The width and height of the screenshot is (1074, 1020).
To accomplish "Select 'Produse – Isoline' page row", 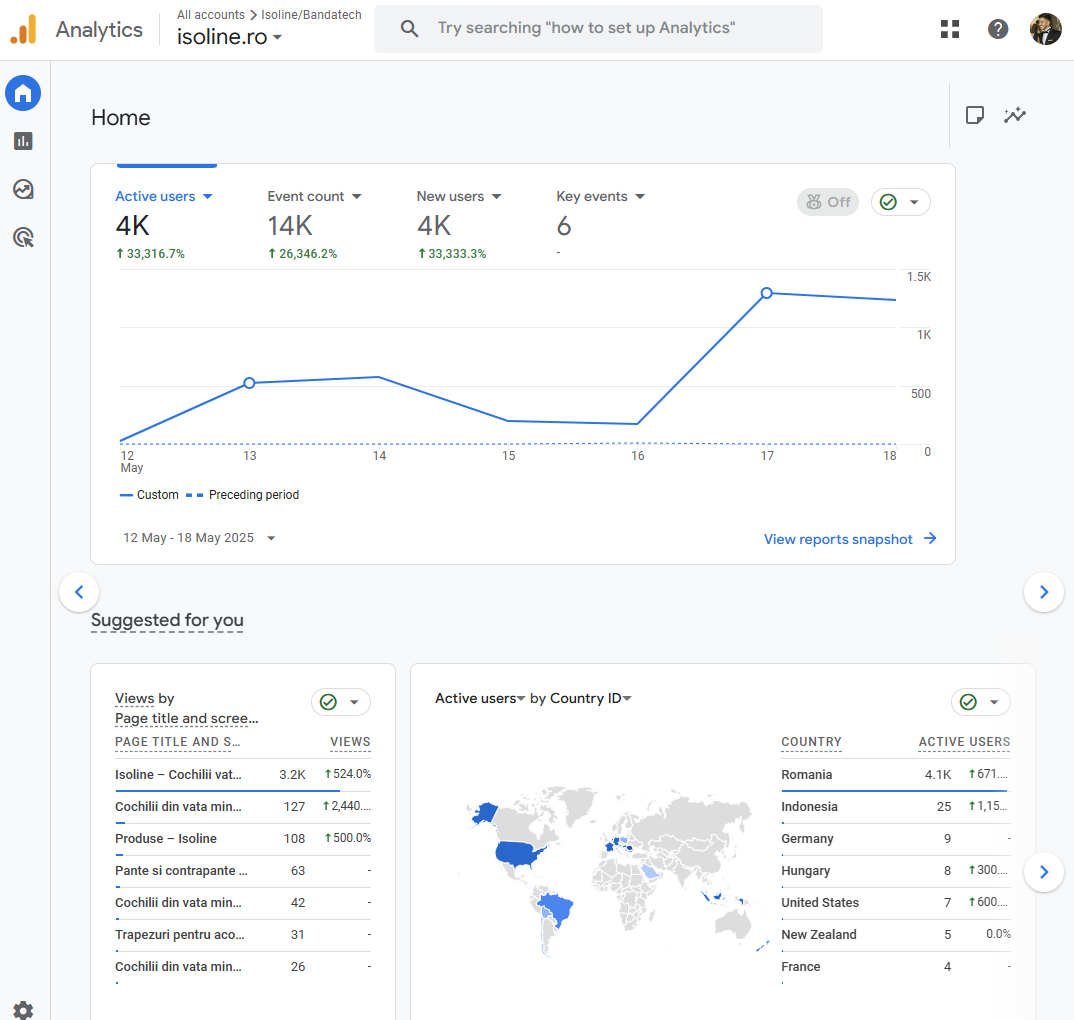I will (242, 838).
